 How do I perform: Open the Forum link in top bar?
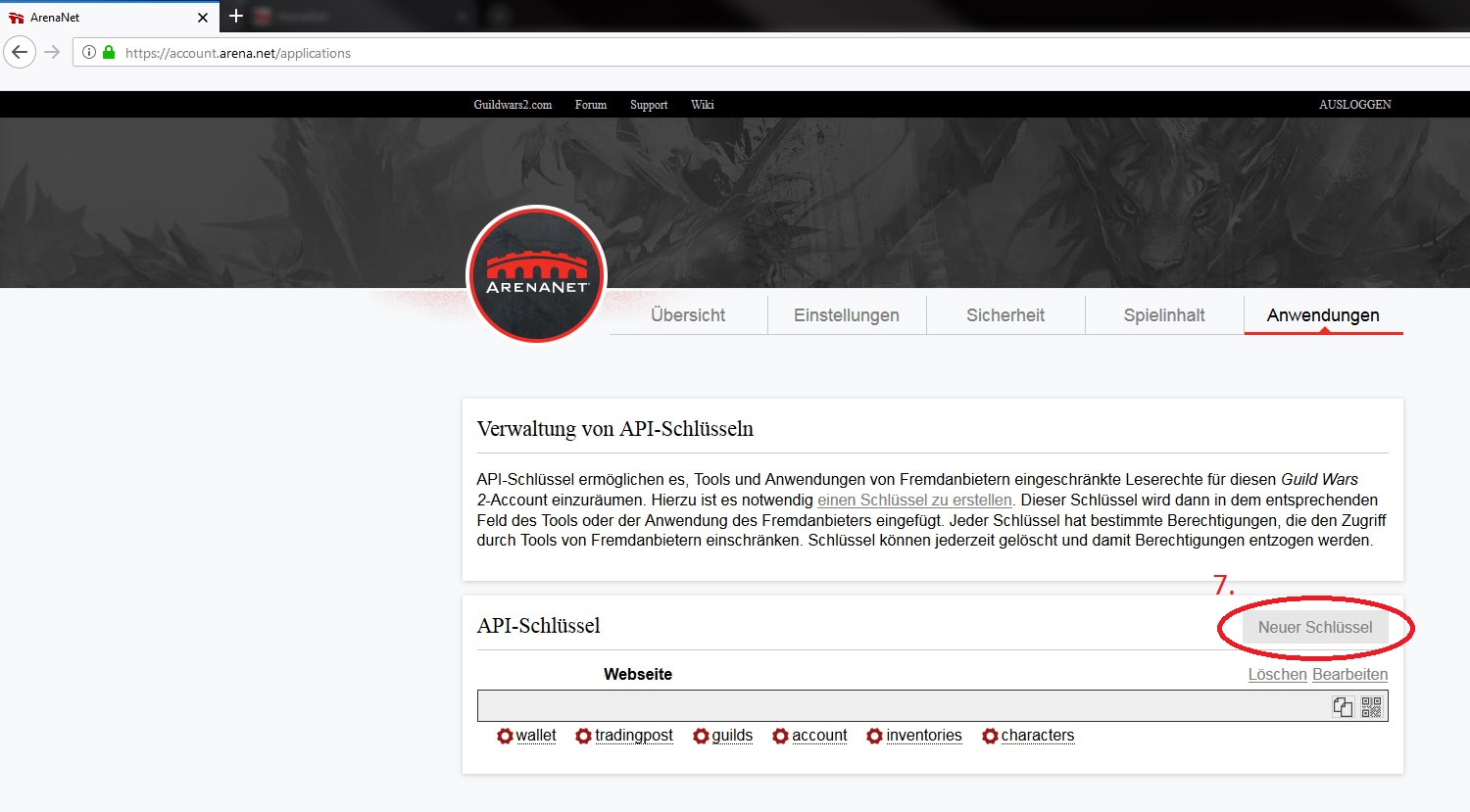pyautogui.click(x=591, y=105)
